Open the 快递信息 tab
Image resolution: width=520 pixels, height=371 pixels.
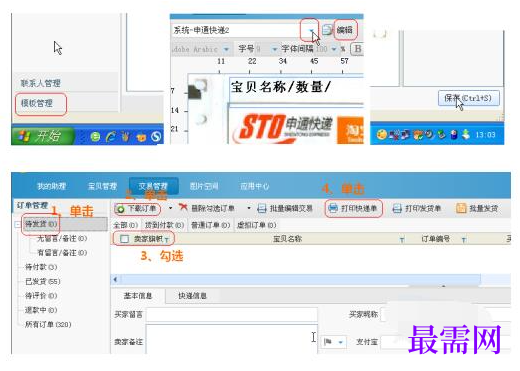tap(192, 296)
